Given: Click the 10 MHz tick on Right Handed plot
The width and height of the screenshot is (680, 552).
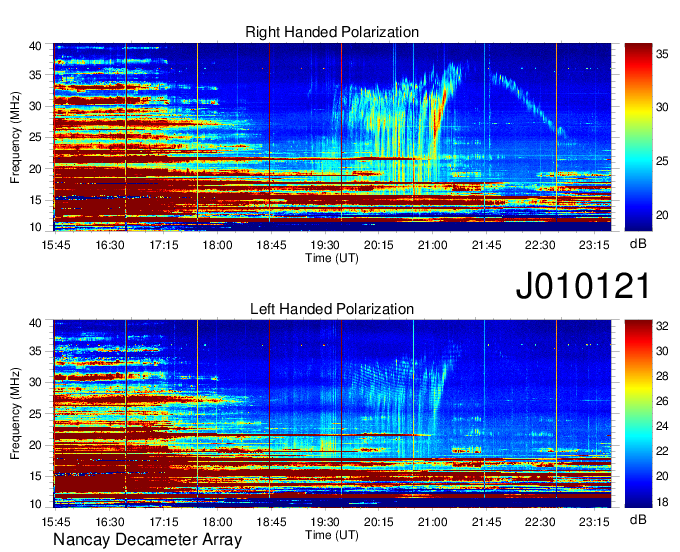Looking at the screenshot, I should coord(35,227).
